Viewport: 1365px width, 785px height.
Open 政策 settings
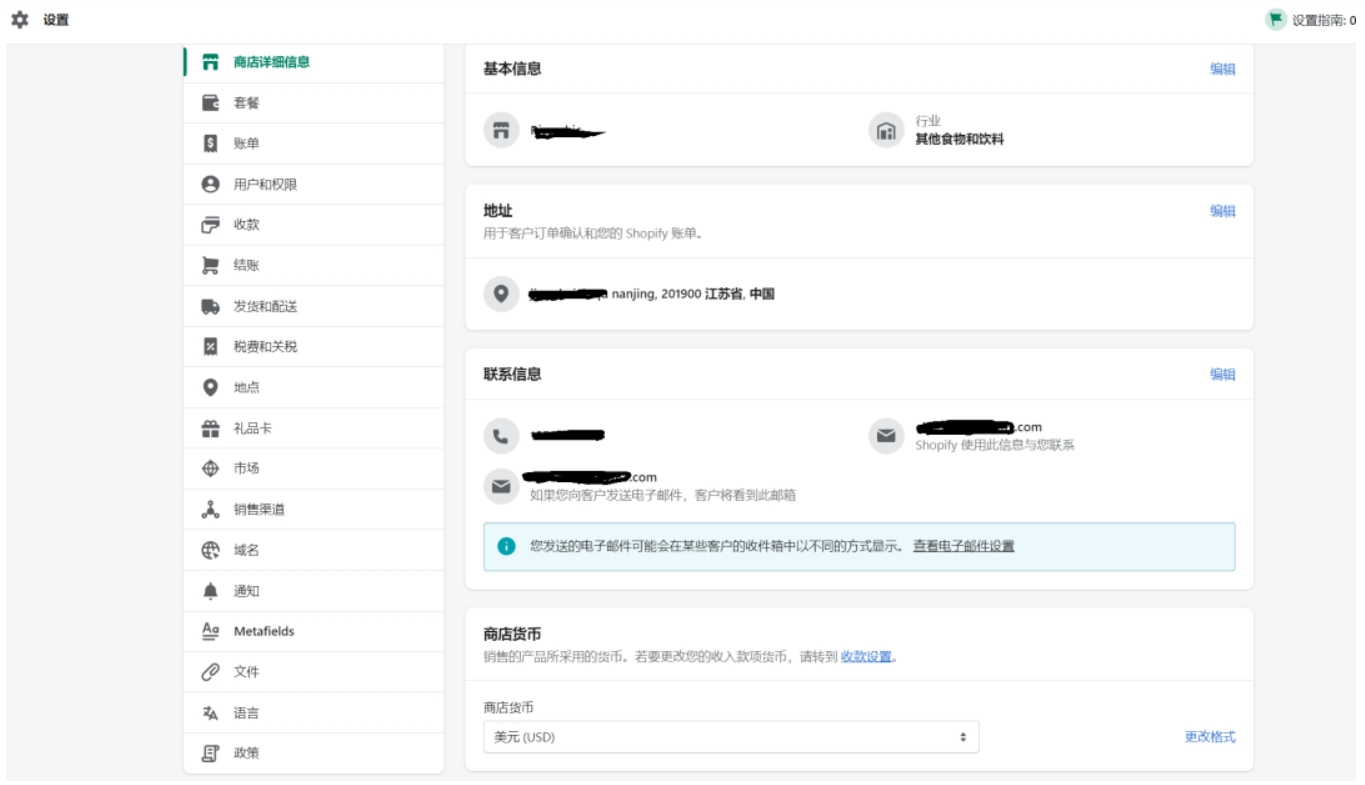tap(314, 753)
